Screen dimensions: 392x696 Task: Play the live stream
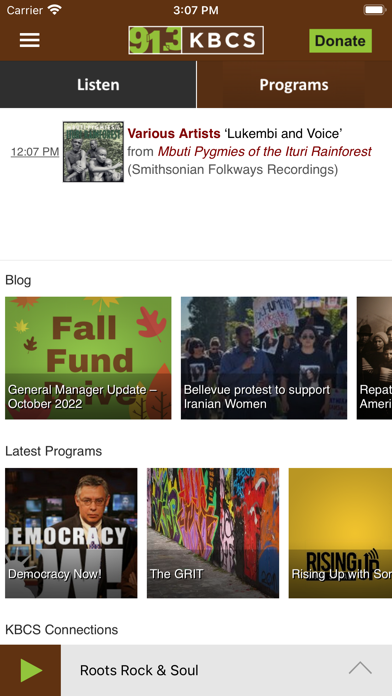(x=30, y=670)
